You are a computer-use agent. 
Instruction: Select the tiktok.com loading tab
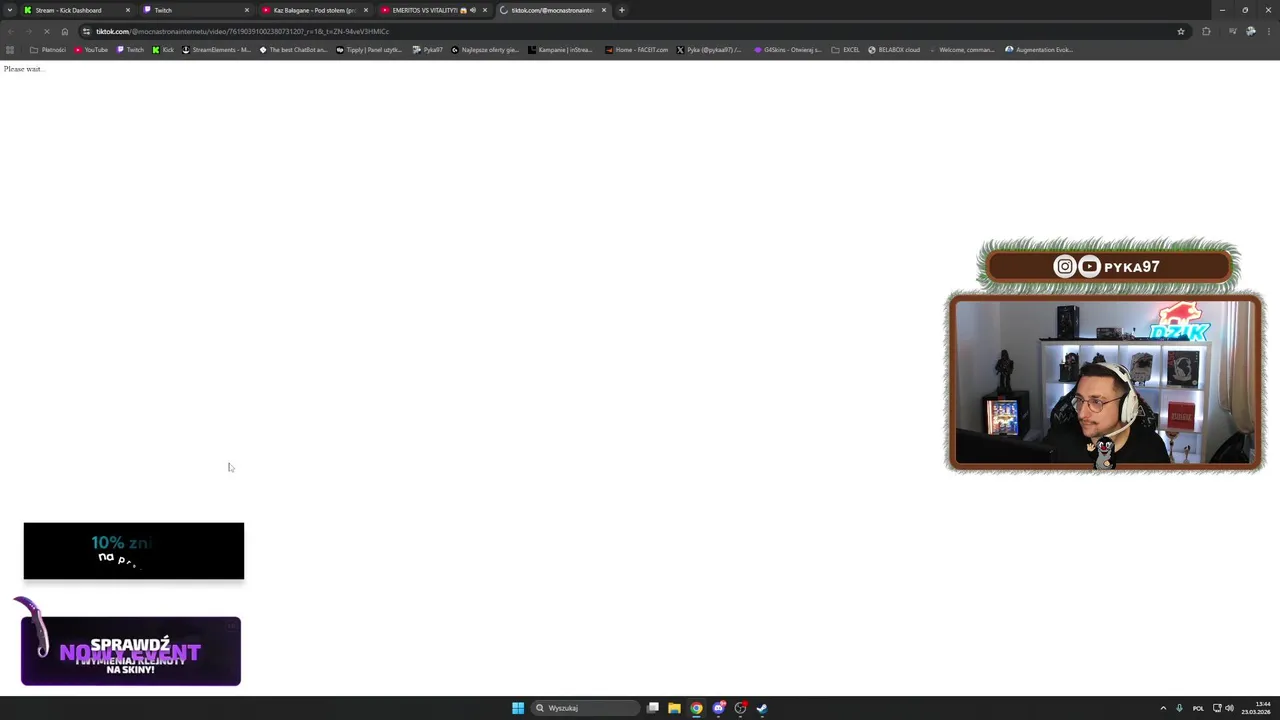pyautogui.click(x=552, y=10)
